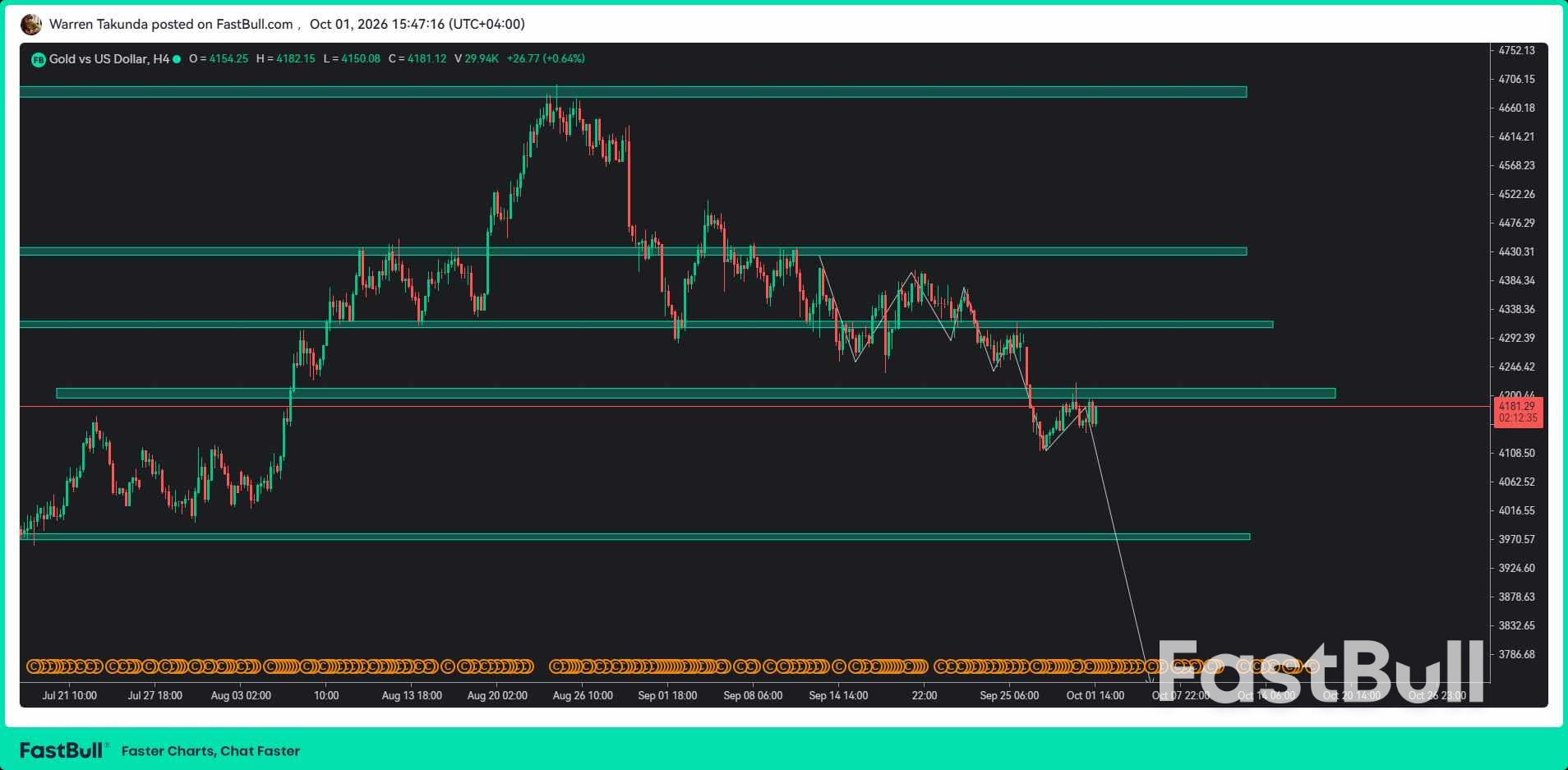Click the post timestamp Oct 01, 2026 15:47:16

tap(417, 25)
